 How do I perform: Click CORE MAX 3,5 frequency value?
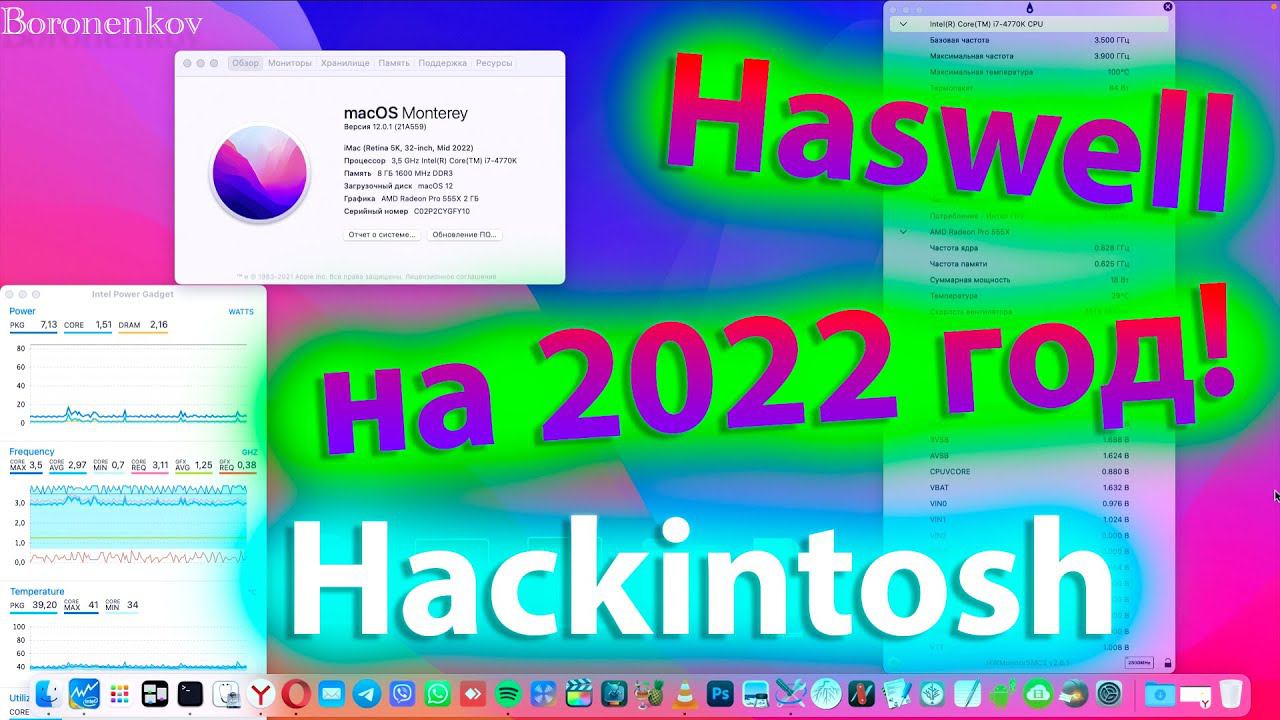point(27,465)
